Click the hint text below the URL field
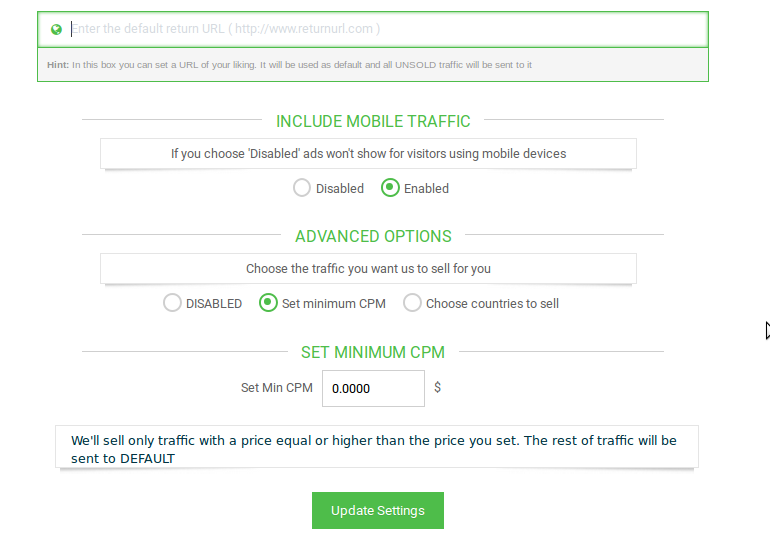 [300, 65]
